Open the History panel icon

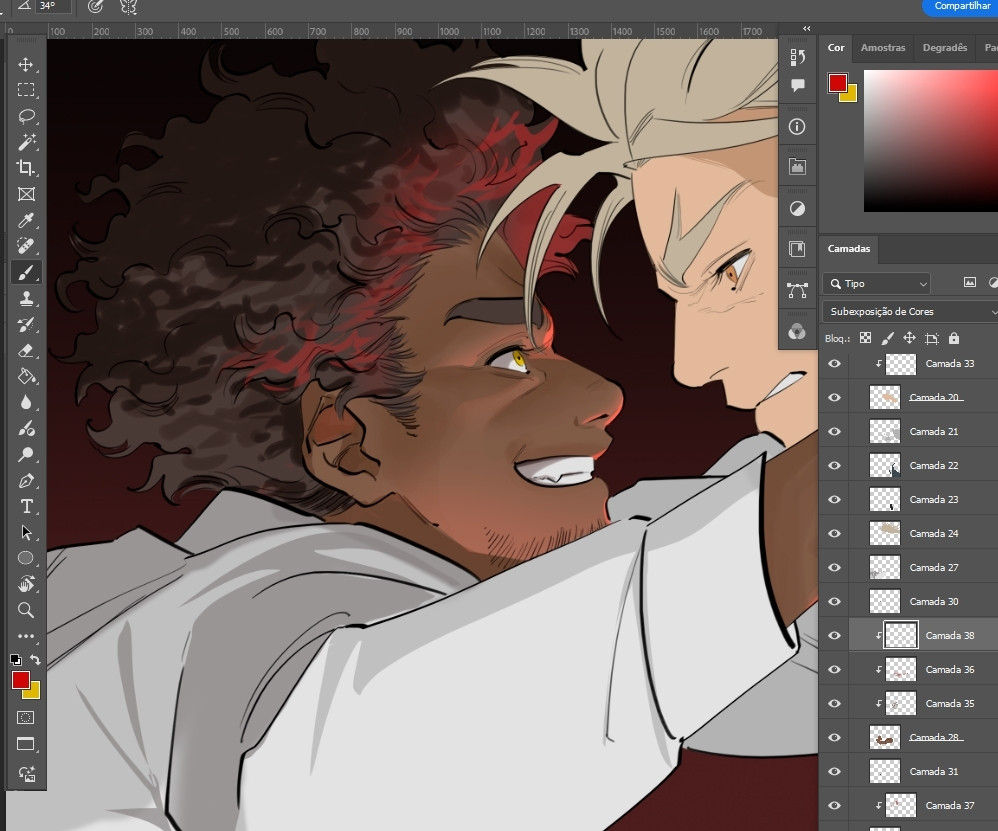(797, 57)
